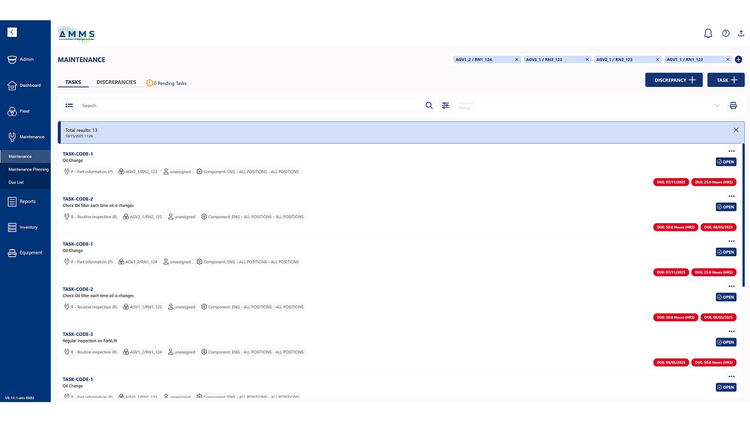The width and height of the screenshot is (750, 422).
Task: Click the upload/export icon in header
Action: (741, 33)
